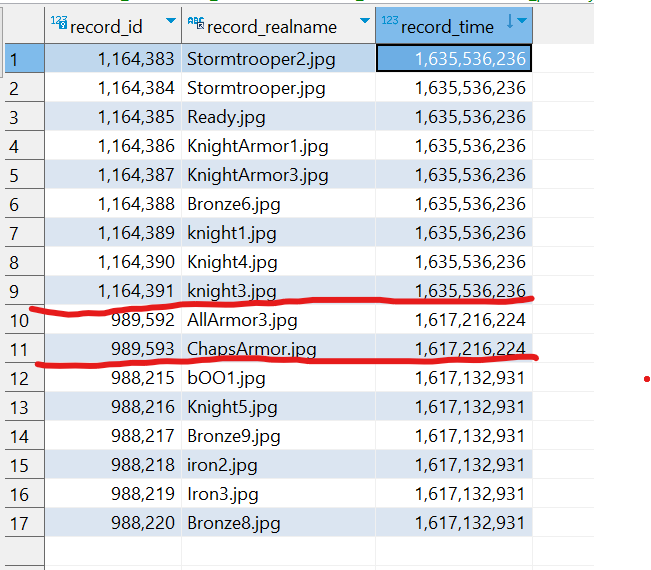
Task: Click record_id value 988,215
Action: pos(113,378)
